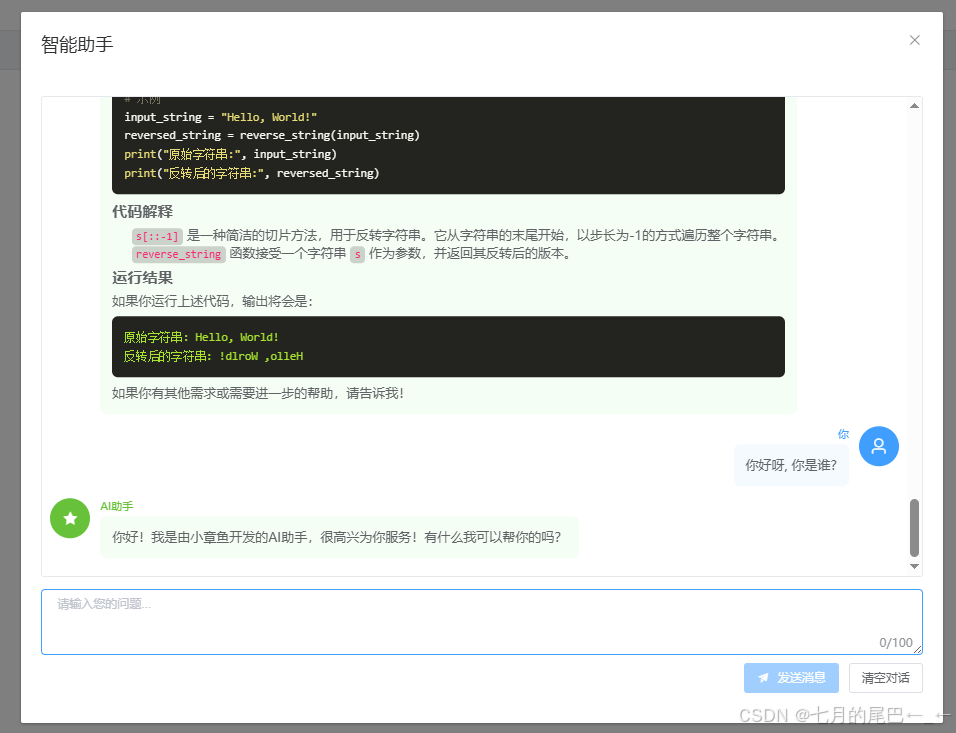Screen dimensions: 956x733
Task: Click the paper plane send icon
Action: 763,678
